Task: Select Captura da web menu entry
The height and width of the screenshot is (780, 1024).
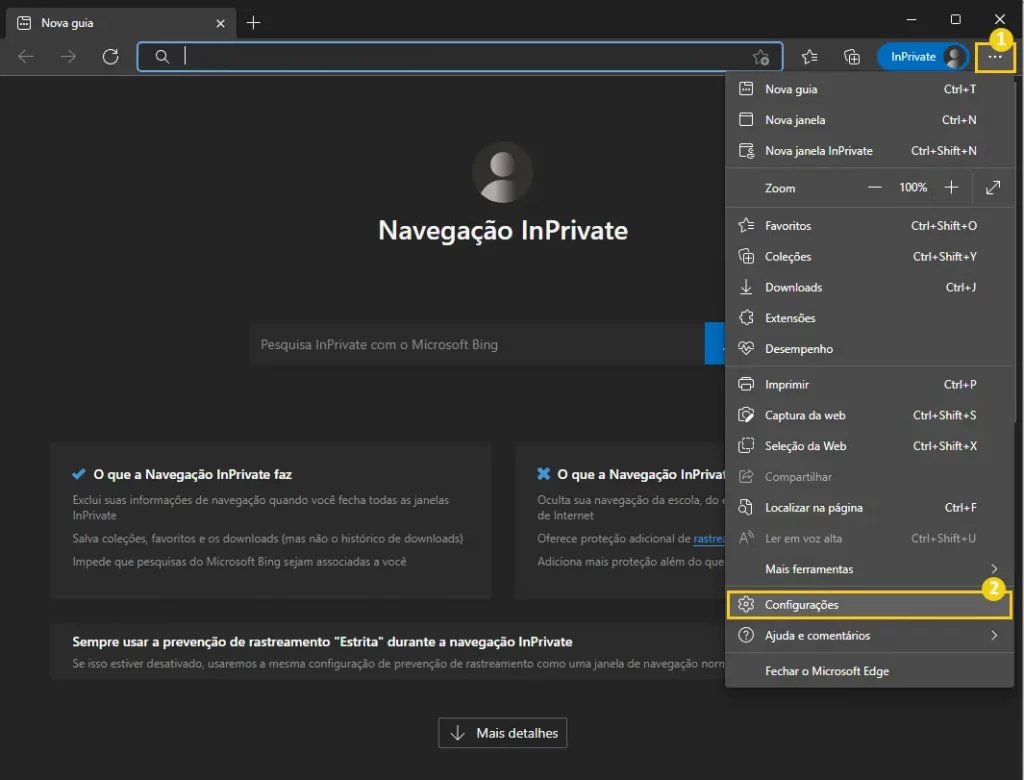Action: 869,415
